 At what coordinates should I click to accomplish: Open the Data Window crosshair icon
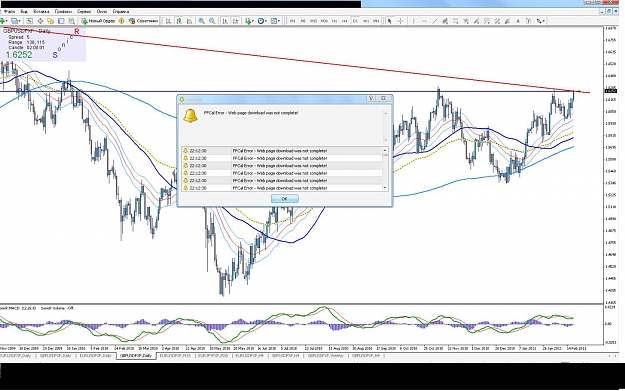[40, 21]
